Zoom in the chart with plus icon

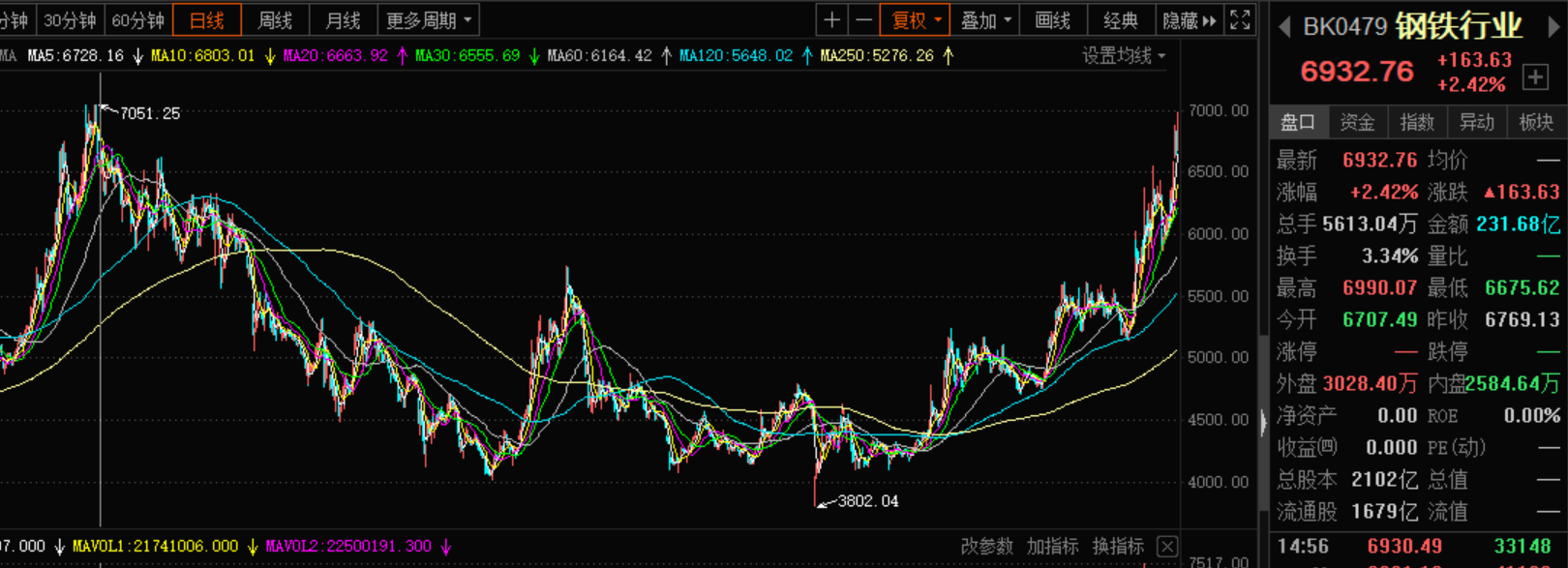pos(831,20)
